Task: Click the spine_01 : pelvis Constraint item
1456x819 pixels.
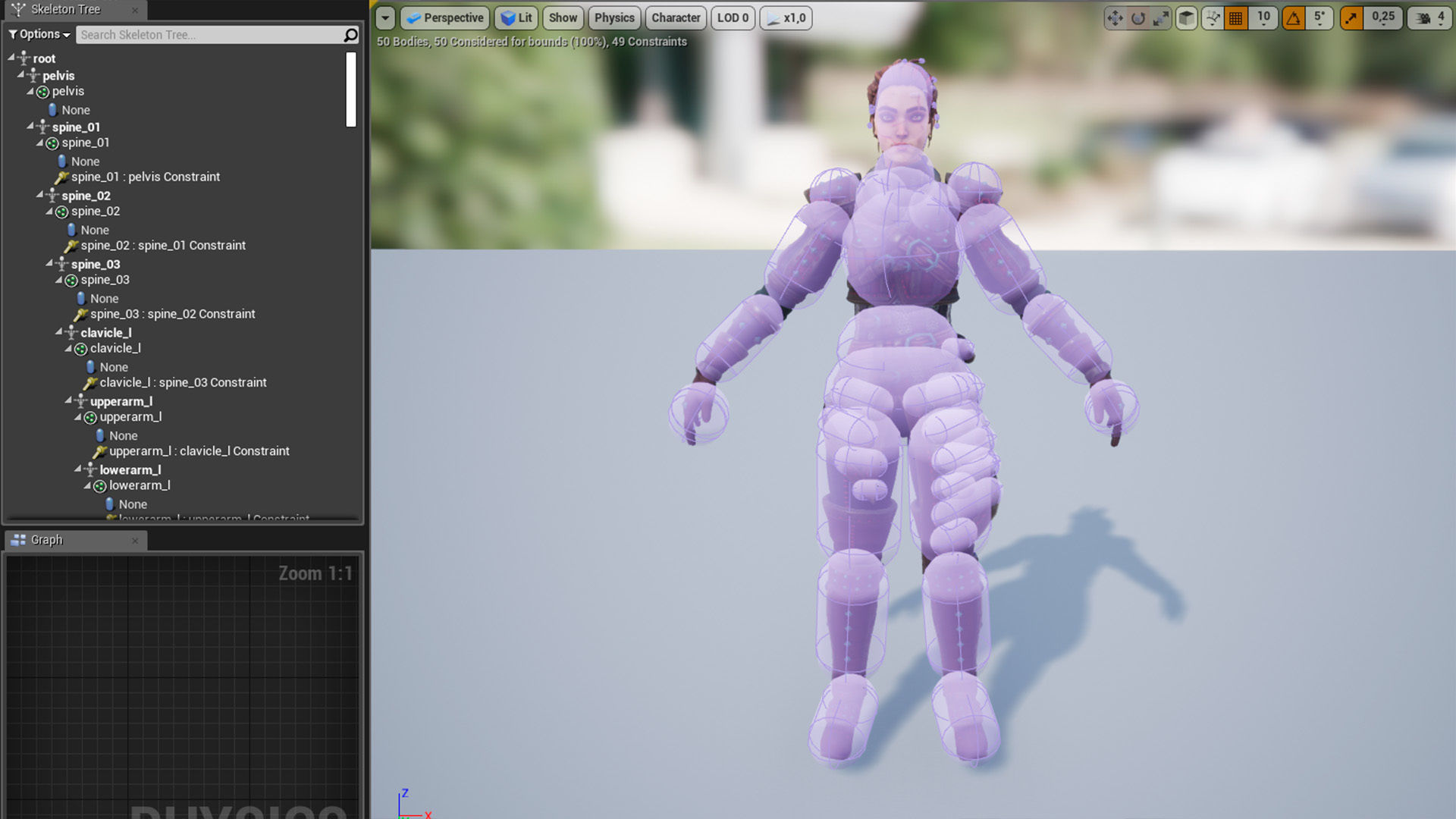Action: pyautogui.click(x=145, y=177)
